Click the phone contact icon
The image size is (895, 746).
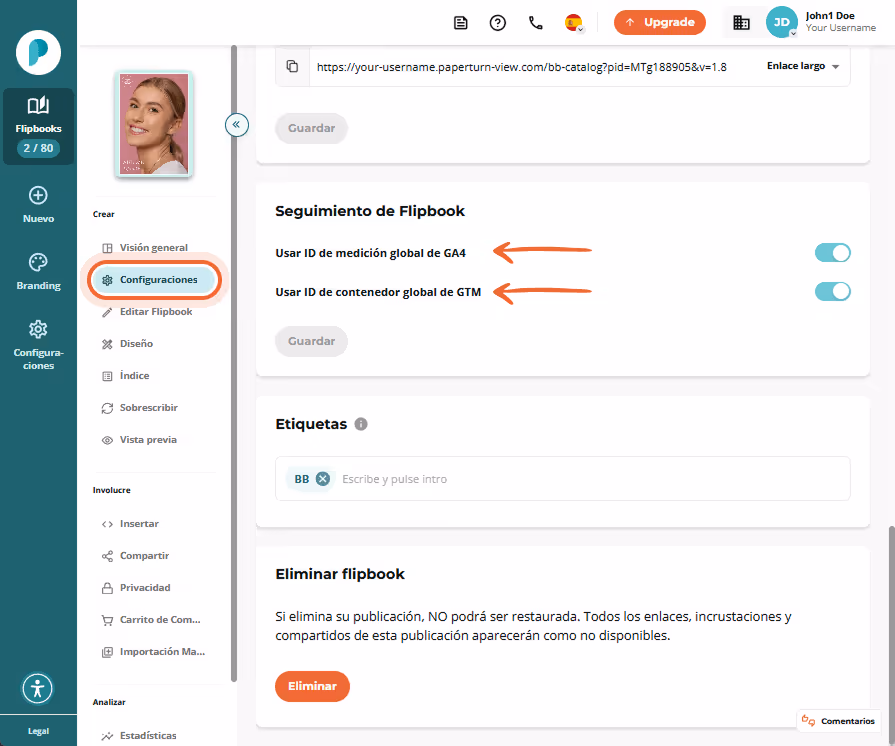pyautogui.click(x=535, y=23)
